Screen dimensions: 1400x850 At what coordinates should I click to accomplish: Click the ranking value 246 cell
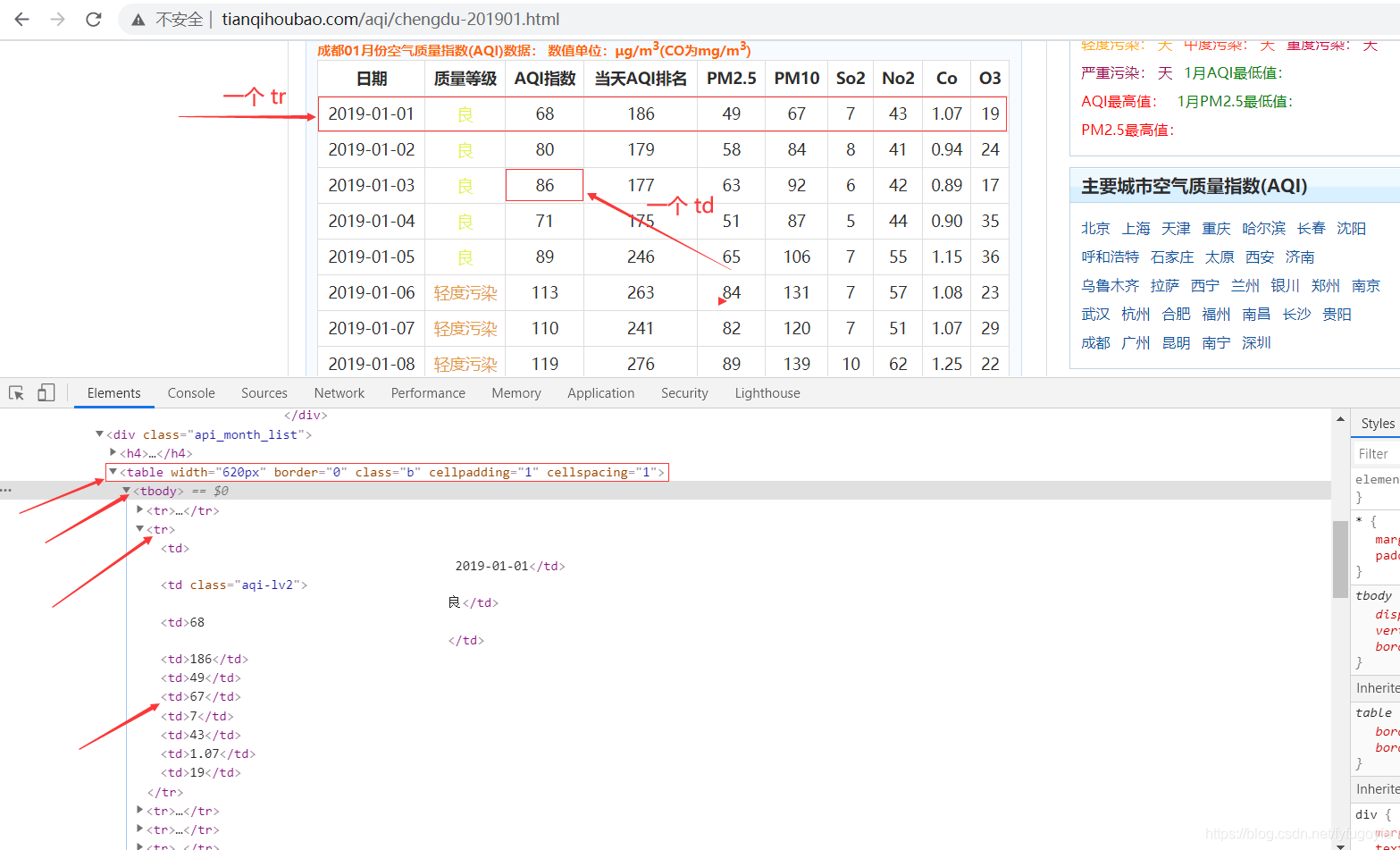tap(641, 257)
